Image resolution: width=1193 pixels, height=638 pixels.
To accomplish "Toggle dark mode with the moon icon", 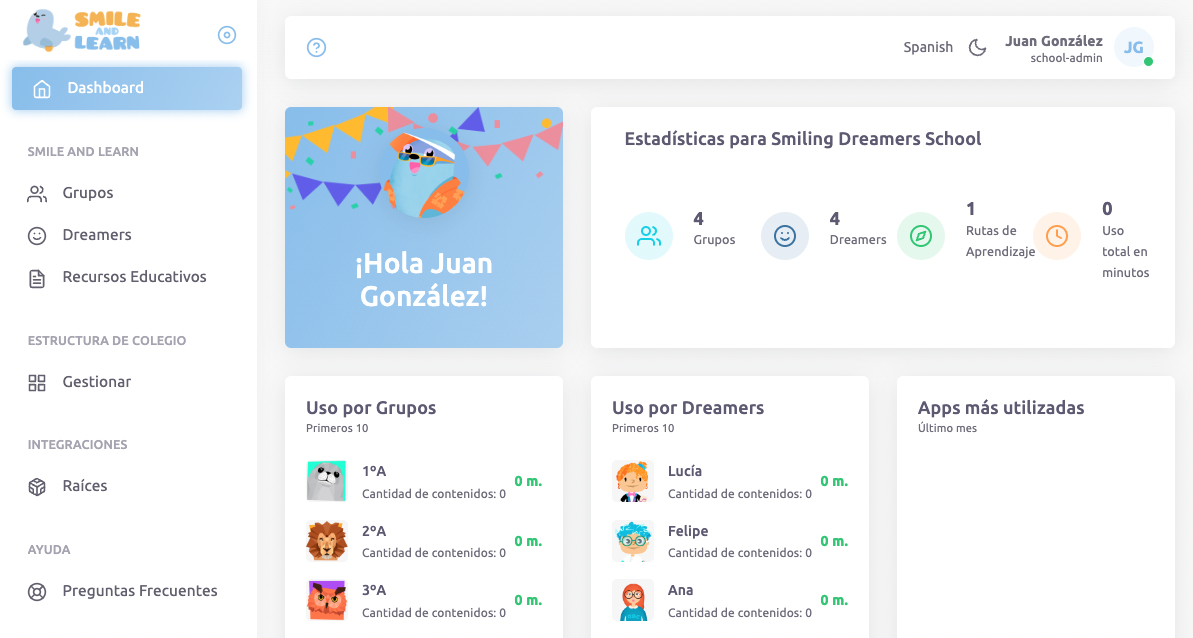I will click(977, 47).
